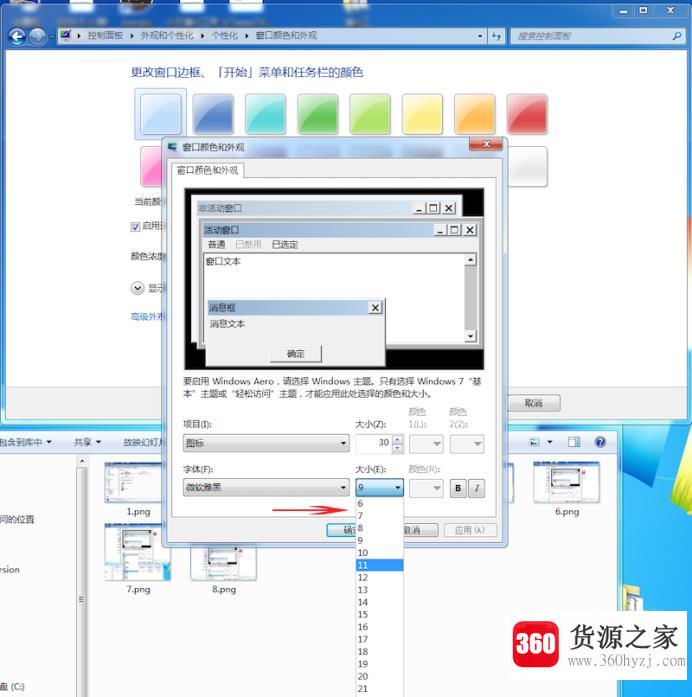
Task: Click the preview scrollbar up arrow
Action: click(x=470, y=260)
